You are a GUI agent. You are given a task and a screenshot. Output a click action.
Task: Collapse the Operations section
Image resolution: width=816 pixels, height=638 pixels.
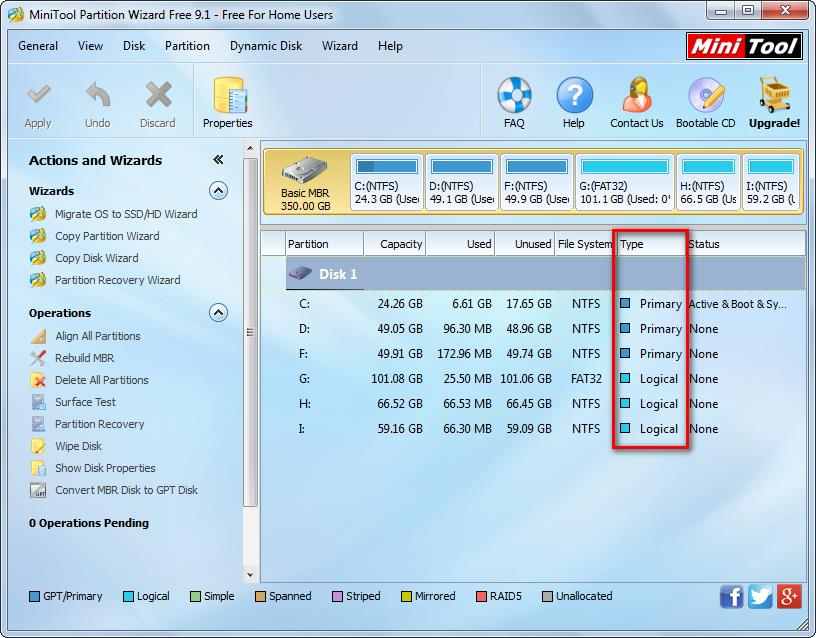pyautogui.click(x=218, y=313)
